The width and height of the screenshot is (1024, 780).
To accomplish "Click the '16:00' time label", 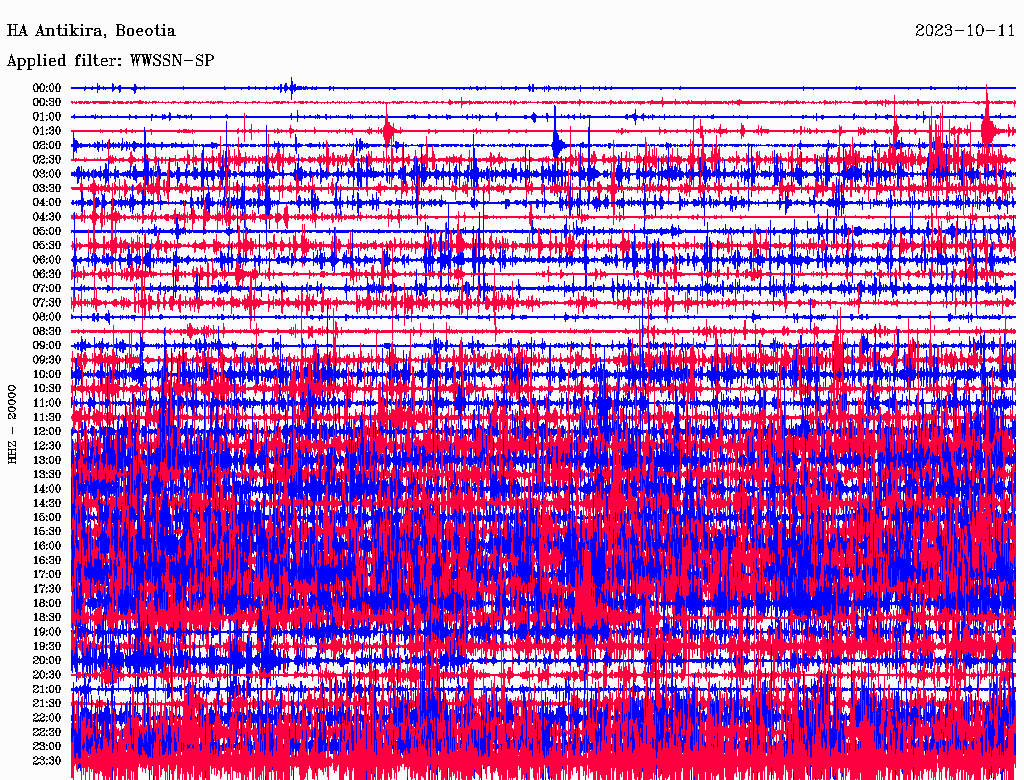I will point(47,545).
